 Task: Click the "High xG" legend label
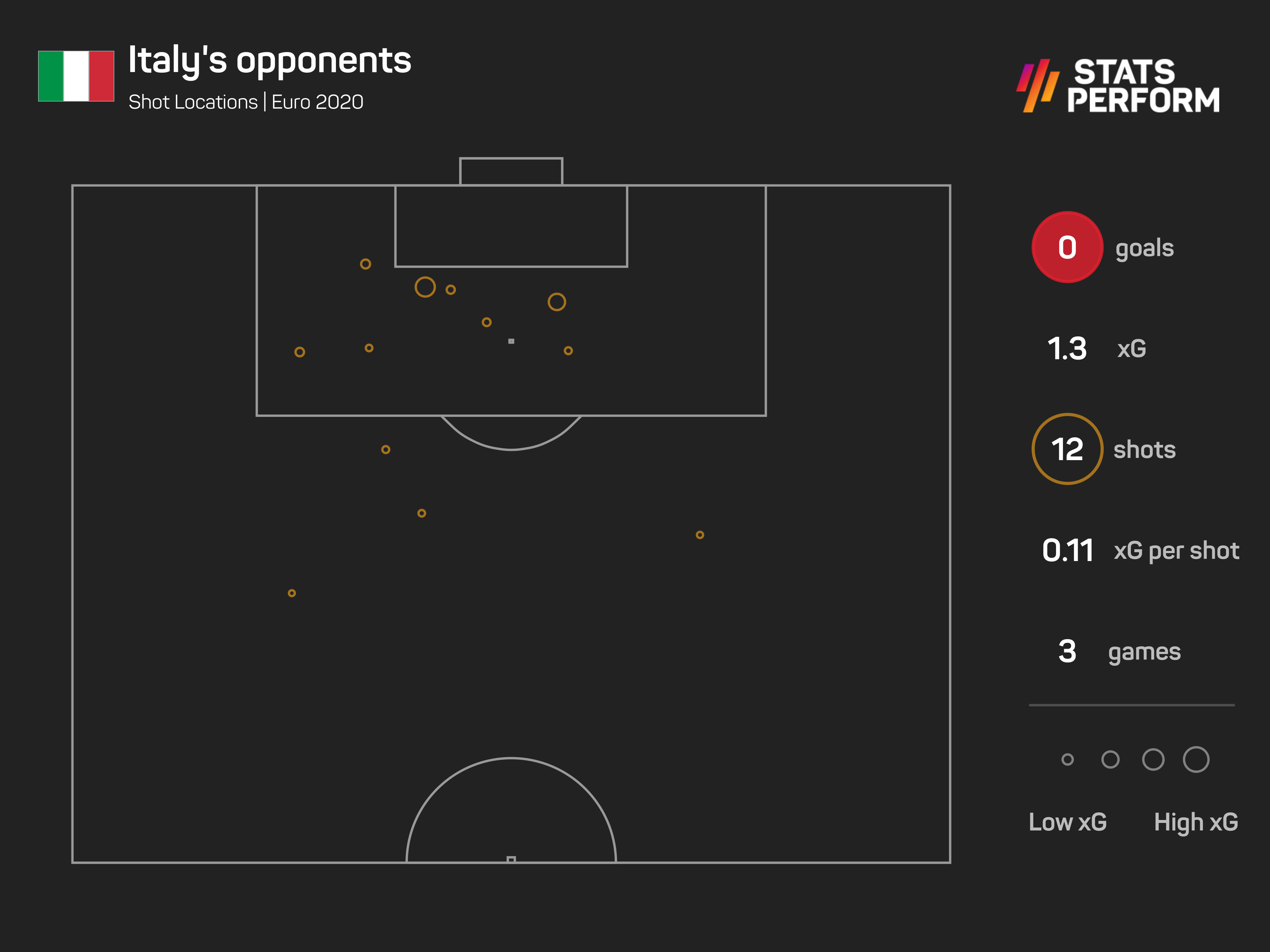[x=1196, y=822]
